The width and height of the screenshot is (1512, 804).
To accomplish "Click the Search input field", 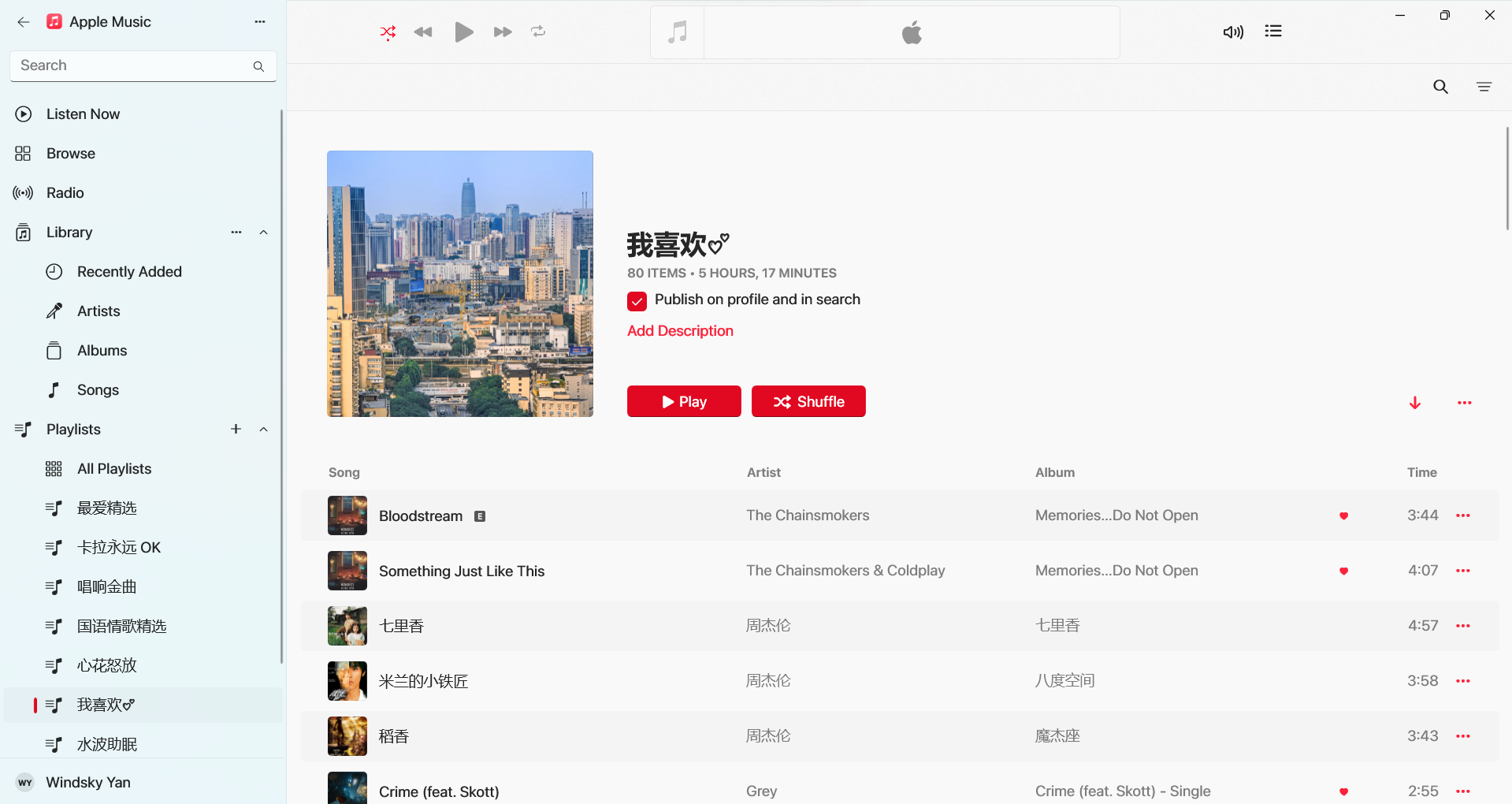I will 143,66.
